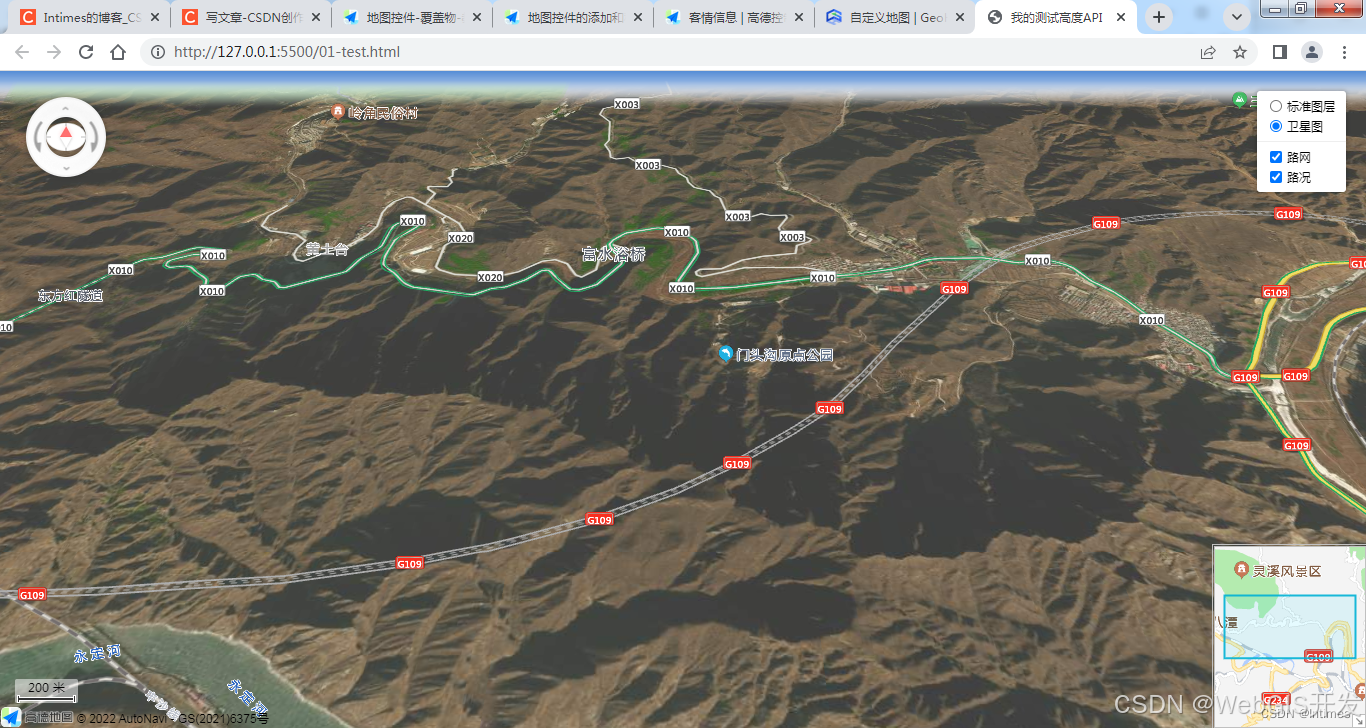The height and width of the screenshot is (728, 1366).
Task: Click the G109 label near the scale bar
Action: (32, 595)
